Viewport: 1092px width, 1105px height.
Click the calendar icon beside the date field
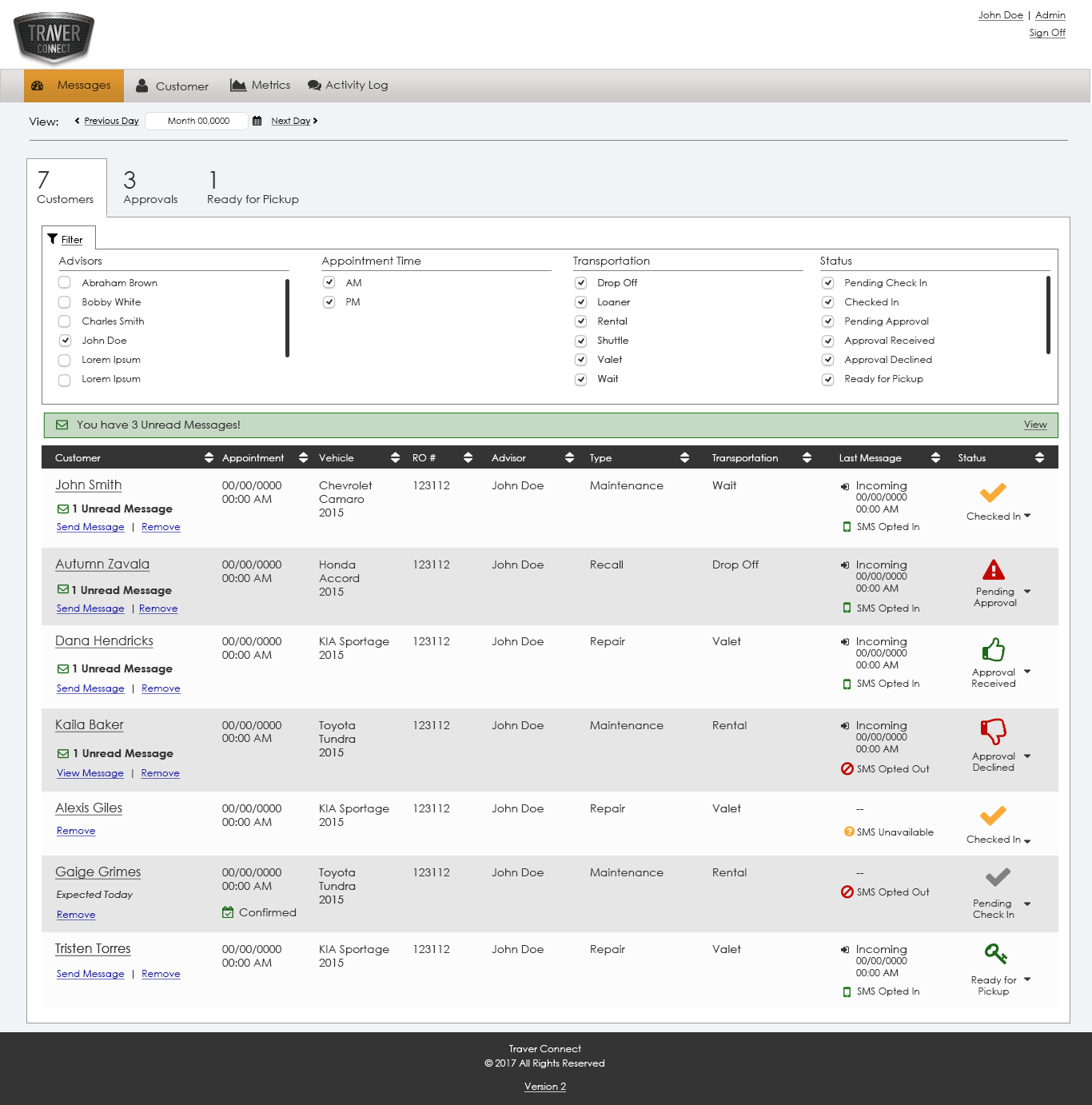coord(257,121)
